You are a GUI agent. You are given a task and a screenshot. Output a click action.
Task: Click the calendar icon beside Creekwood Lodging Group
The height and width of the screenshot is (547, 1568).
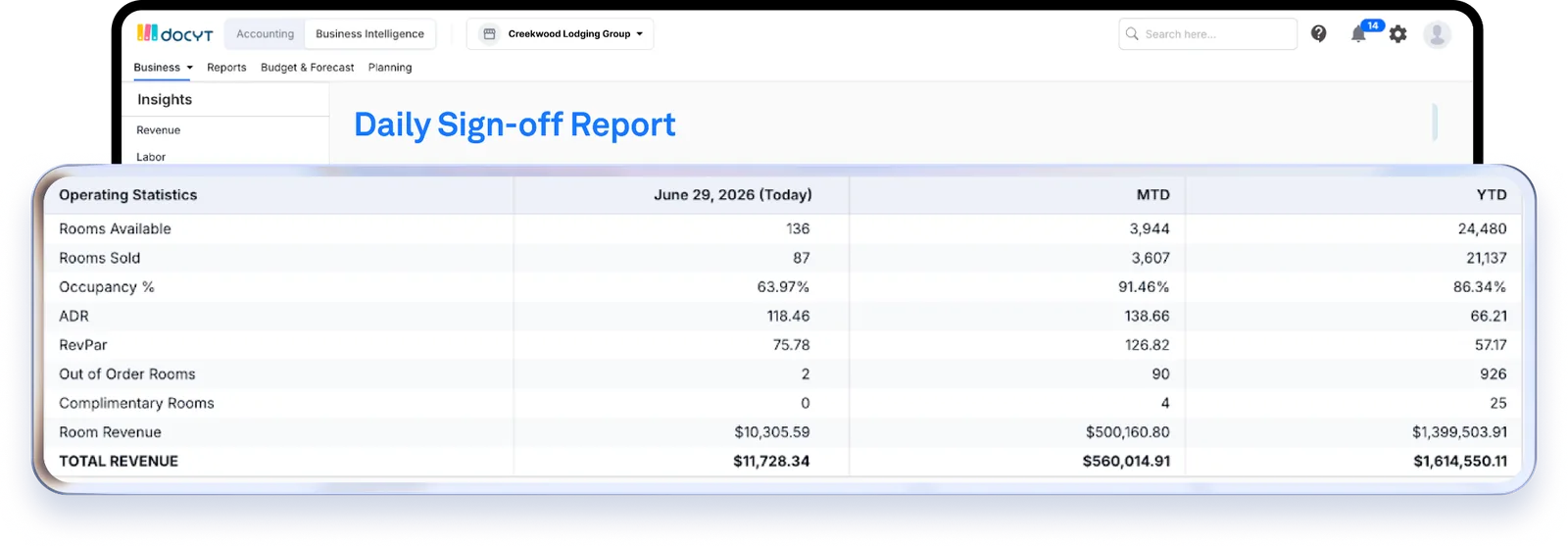coord(489,33)
